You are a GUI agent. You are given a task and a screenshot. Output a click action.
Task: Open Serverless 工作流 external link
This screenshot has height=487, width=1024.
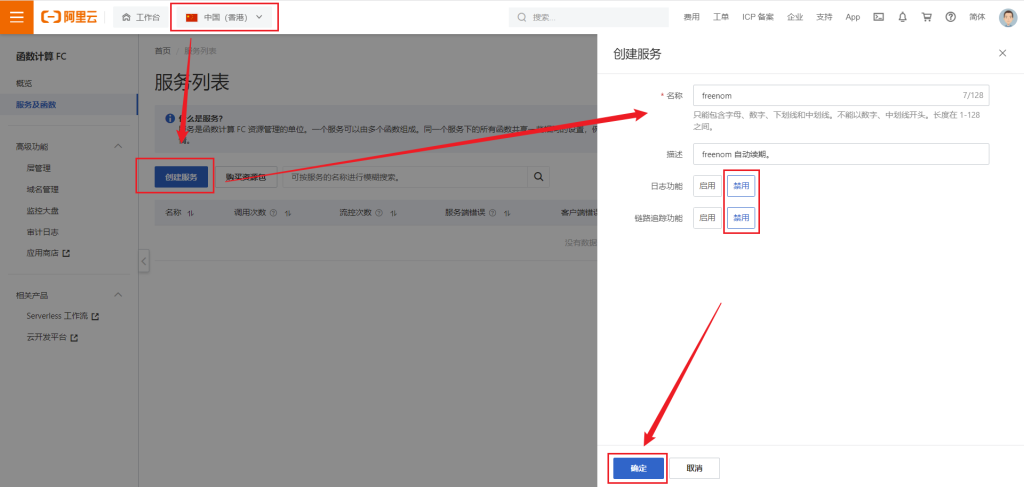(63, 316)
